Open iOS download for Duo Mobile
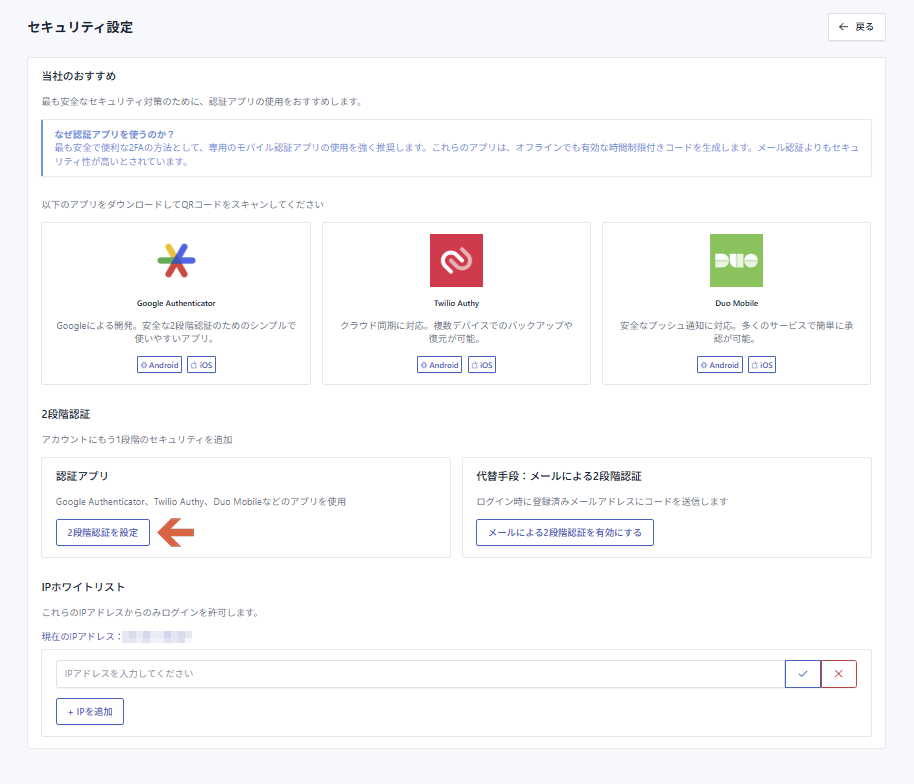The image size is (914, 784). 762,365
